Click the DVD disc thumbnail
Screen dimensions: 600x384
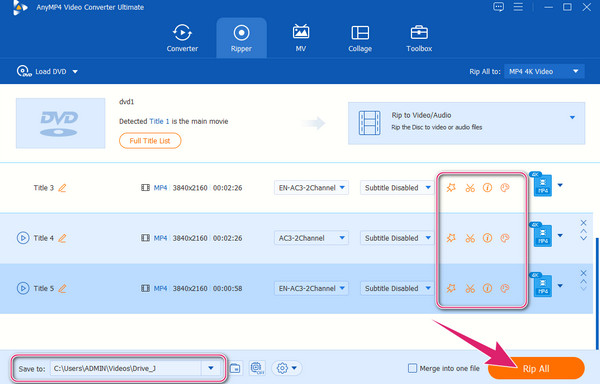[x=60, y=123]
